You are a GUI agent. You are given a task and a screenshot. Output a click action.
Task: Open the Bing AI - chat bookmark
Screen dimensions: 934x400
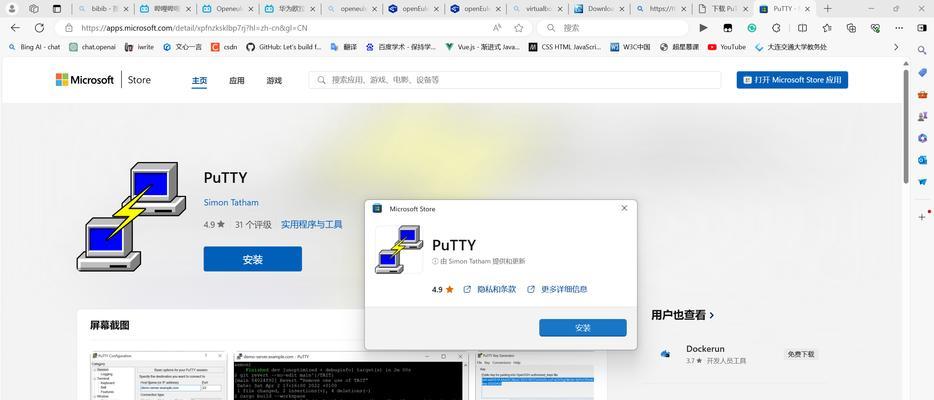click(34, 47)
